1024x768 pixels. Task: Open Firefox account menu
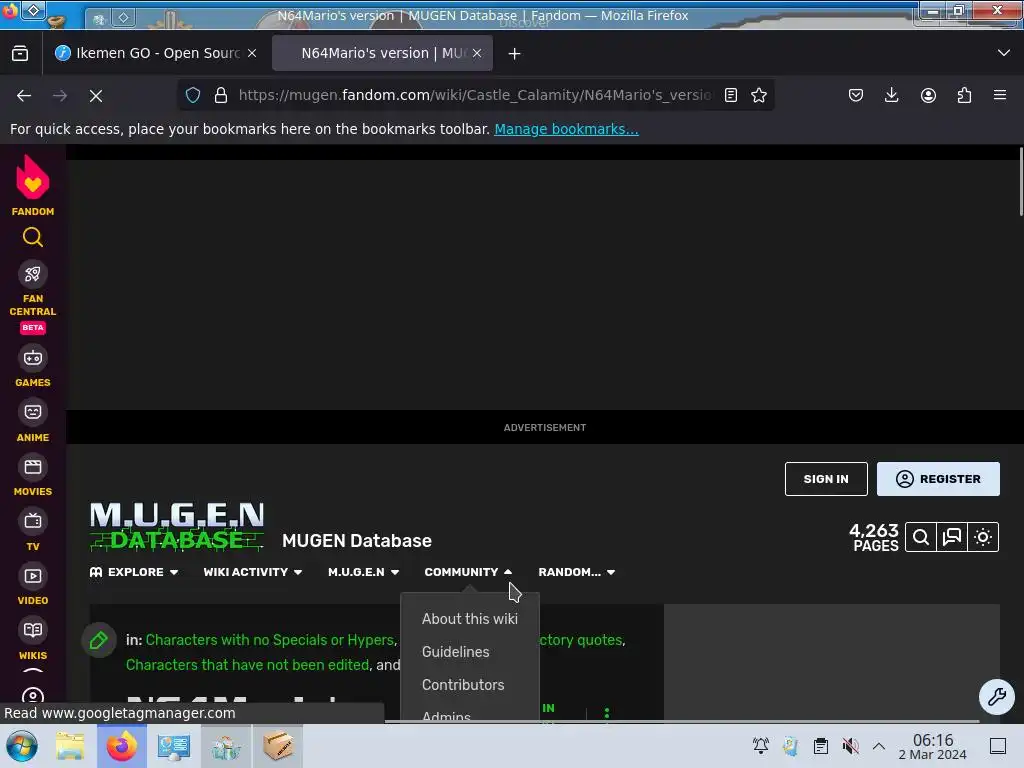[928, 95]
